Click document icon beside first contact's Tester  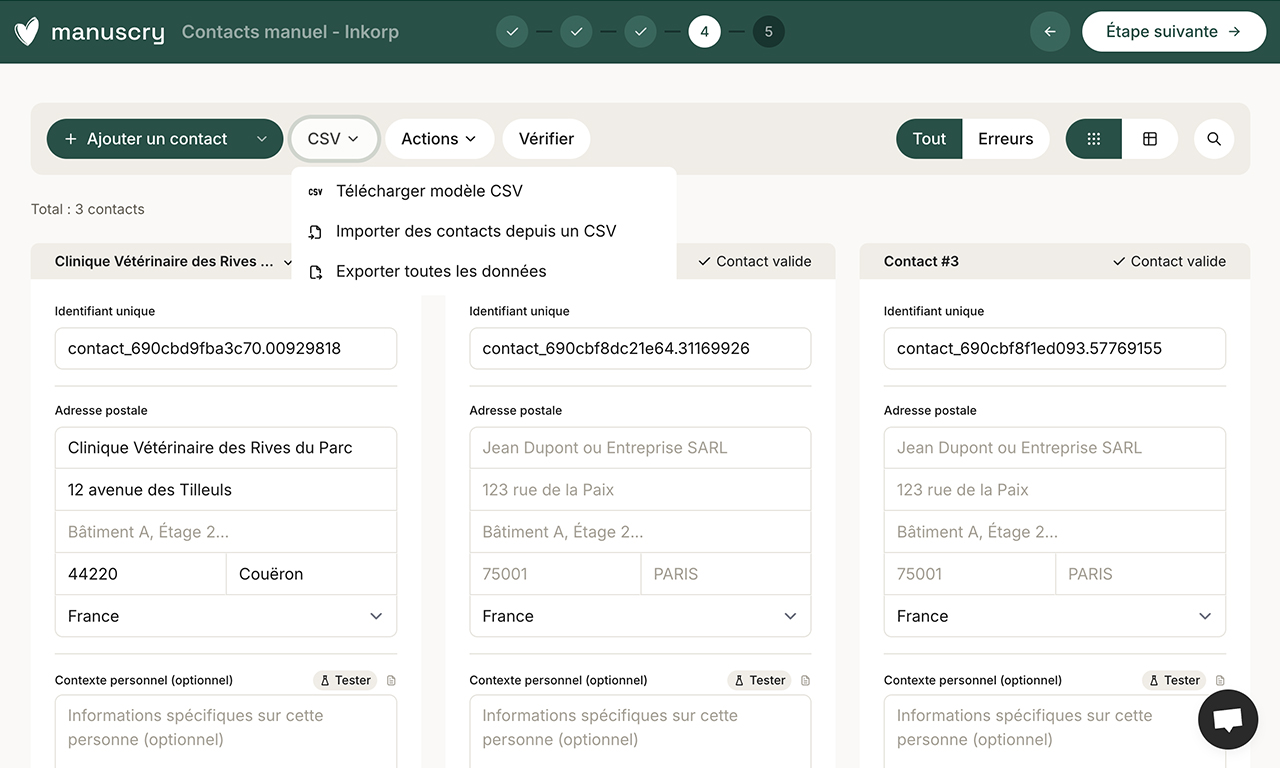pos(391,681)
